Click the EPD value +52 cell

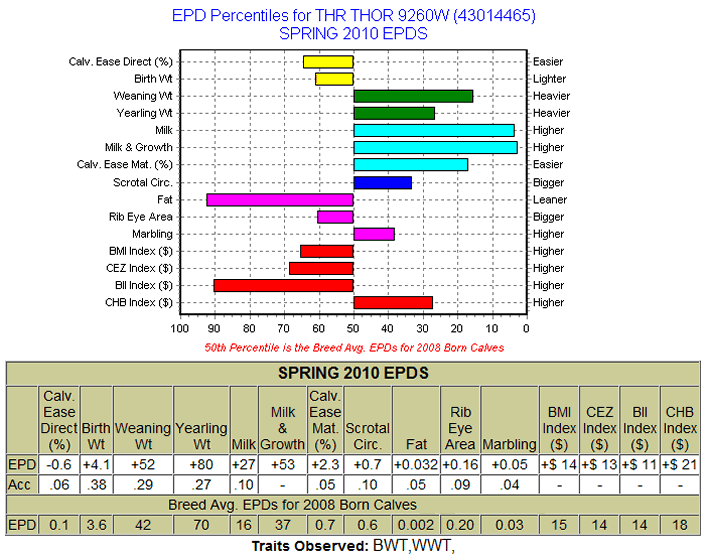[x=143, y=464]
